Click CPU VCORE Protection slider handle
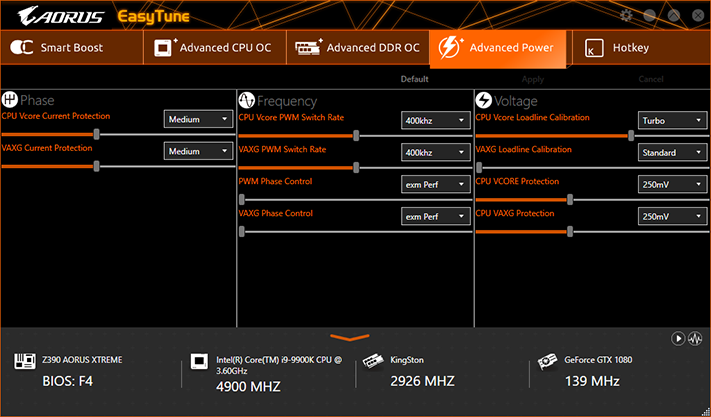Screen dimensions: 711x417 [570, 199]
